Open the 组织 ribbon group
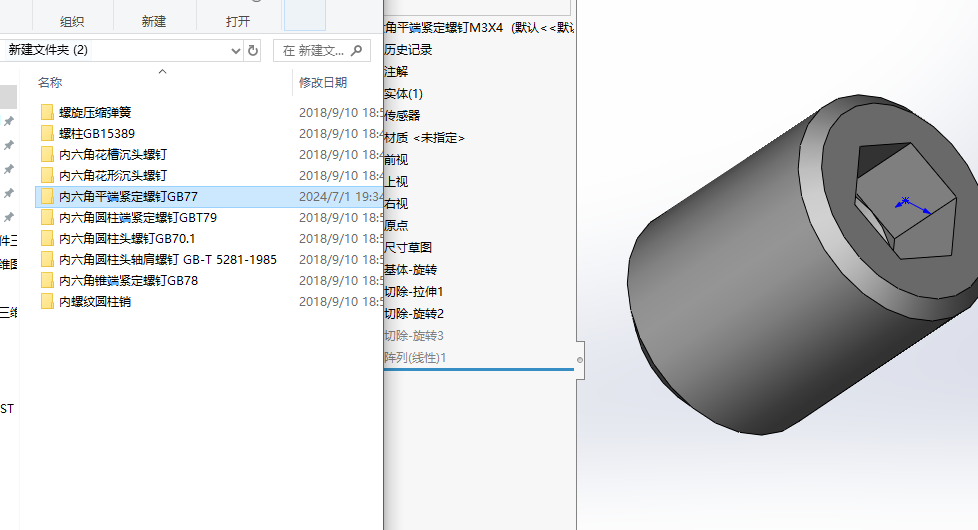 [x=72, y=22]
